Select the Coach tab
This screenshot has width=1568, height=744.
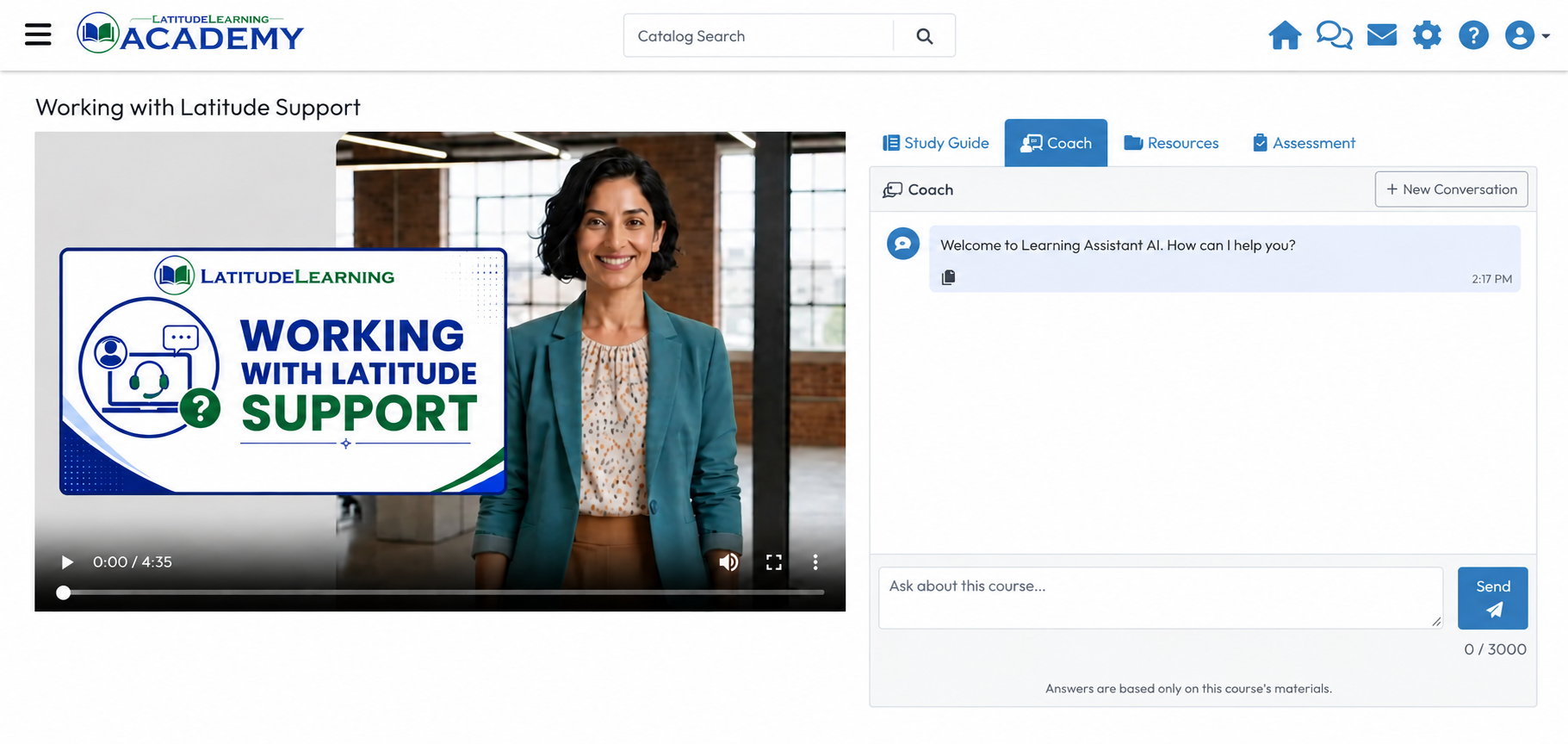click(x=1056, y=143)
